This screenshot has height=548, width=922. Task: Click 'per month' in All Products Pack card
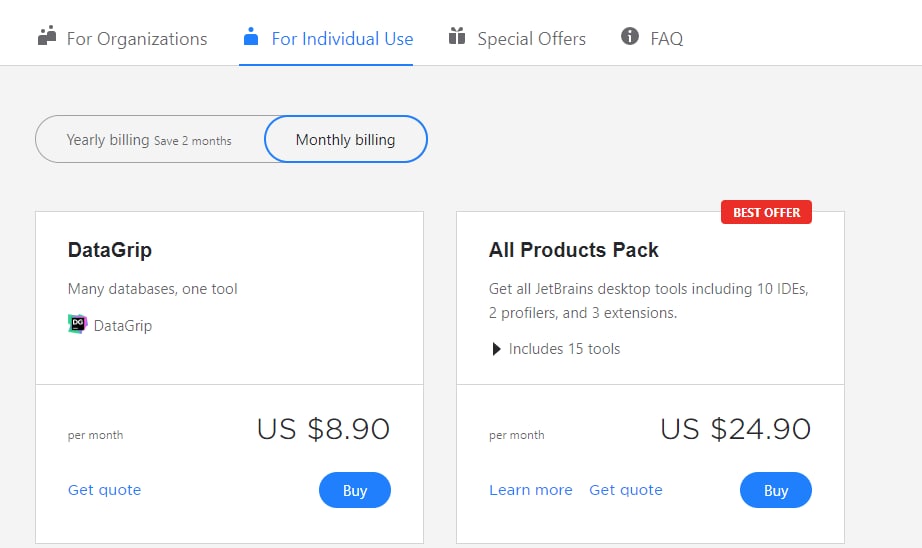[517, 435]
